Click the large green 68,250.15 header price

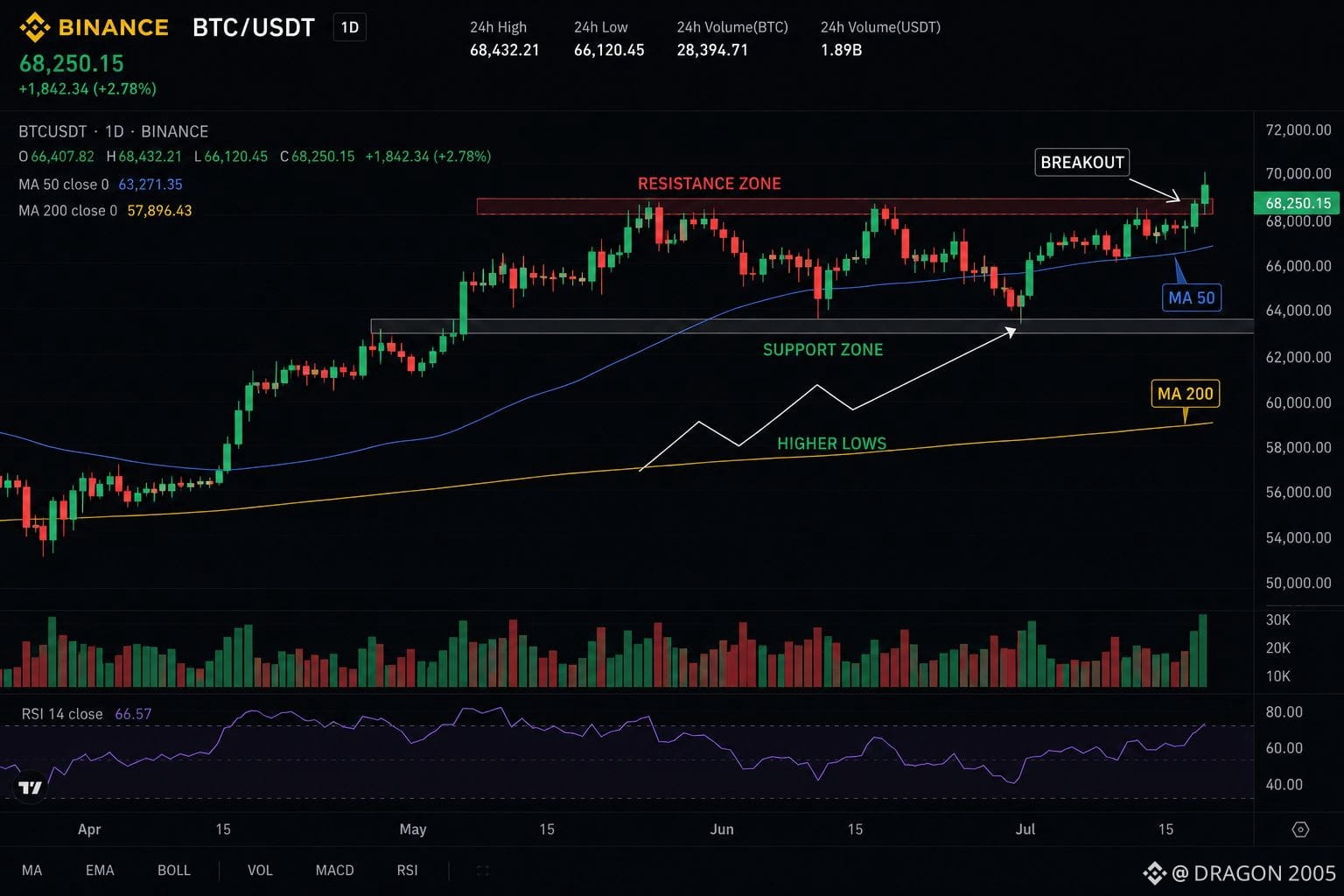(x=72, y=64)
